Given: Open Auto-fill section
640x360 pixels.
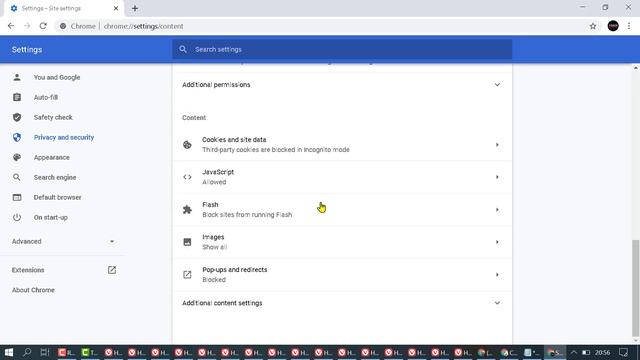Looking at the screenshot, I should tap(46, 97).
